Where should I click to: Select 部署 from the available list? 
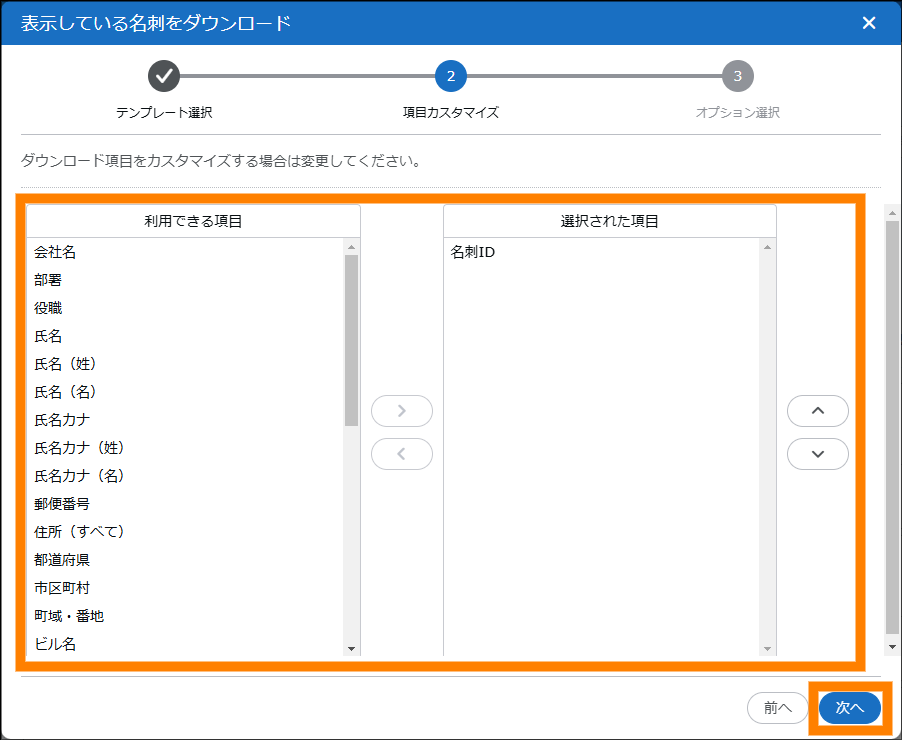(48, 280)
